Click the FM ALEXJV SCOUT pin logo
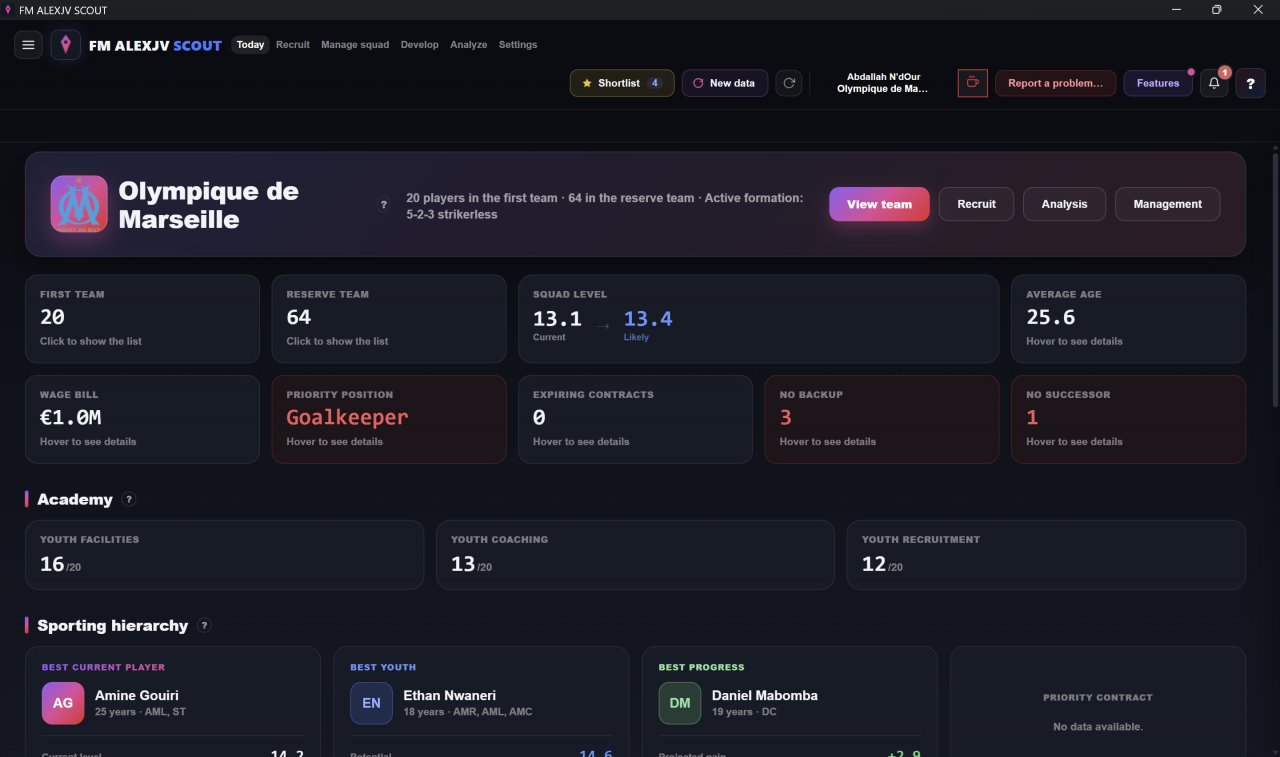This screenshot has height=757, width=1280. [66, 45]
